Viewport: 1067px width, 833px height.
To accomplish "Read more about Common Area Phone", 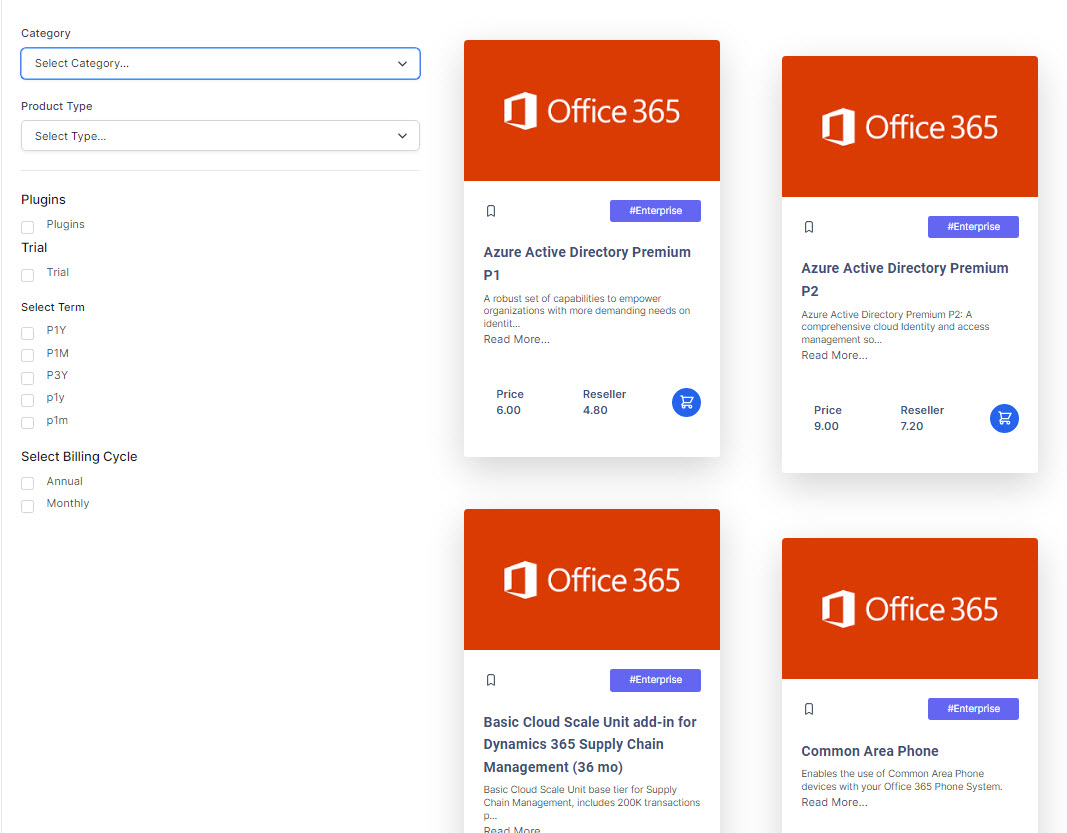I will click(x=834, y=802).
